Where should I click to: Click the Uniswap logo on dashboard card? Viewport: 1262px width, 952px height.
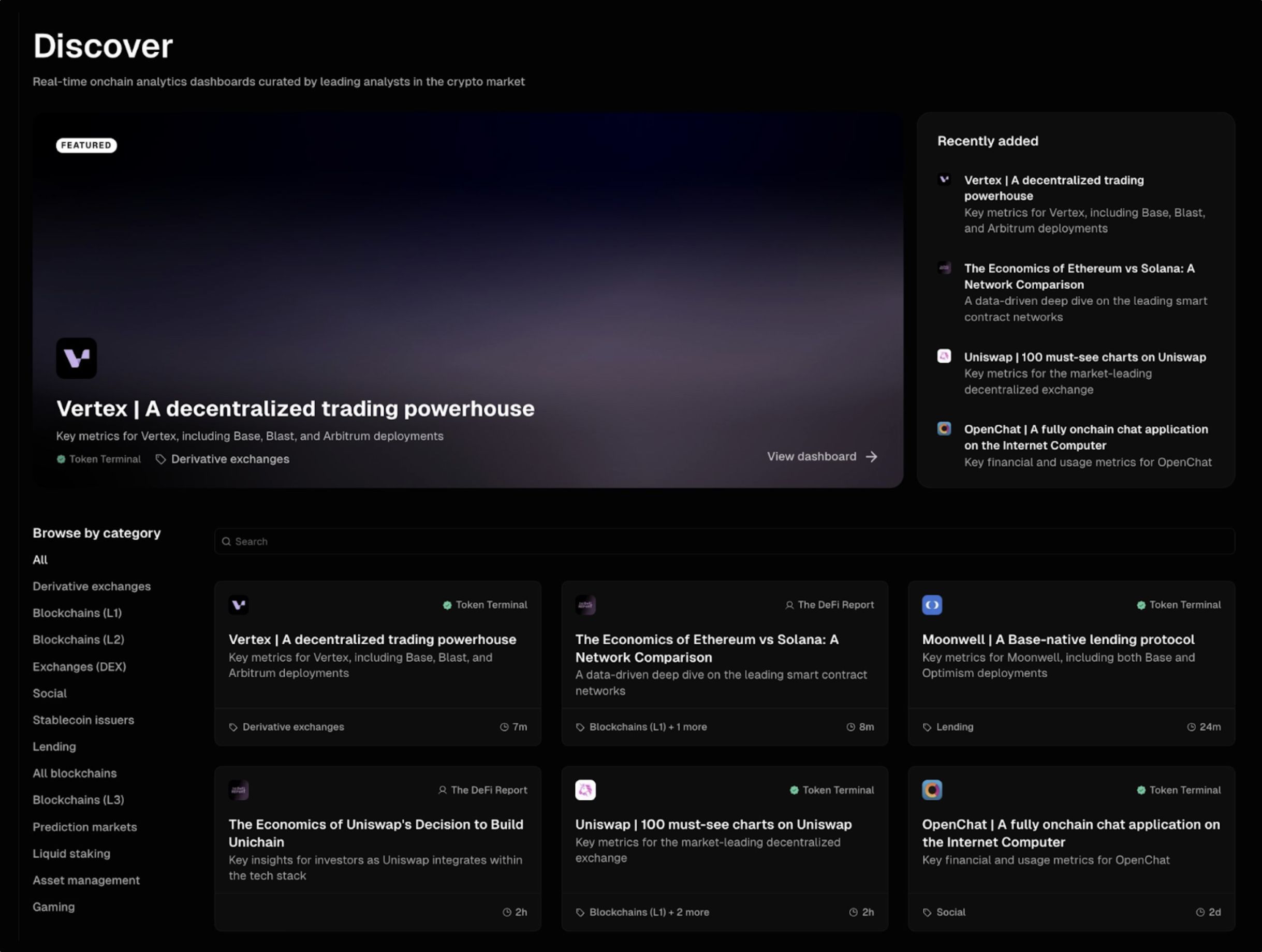point(585,790)
